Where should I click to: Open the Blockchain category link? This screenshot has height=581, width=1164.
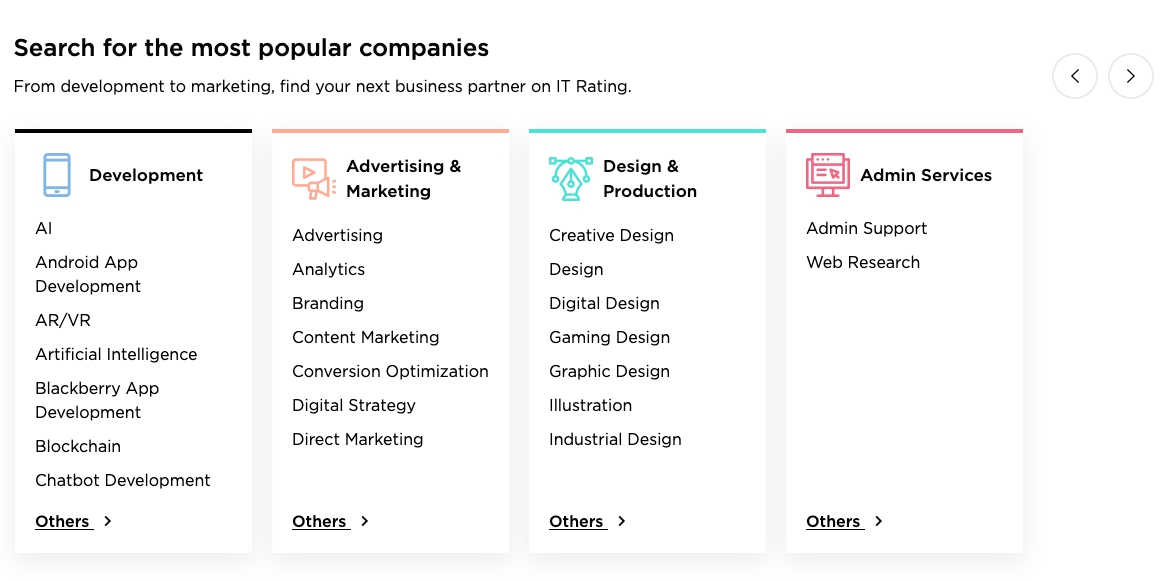pyautogui.click(x=78, y=446)
